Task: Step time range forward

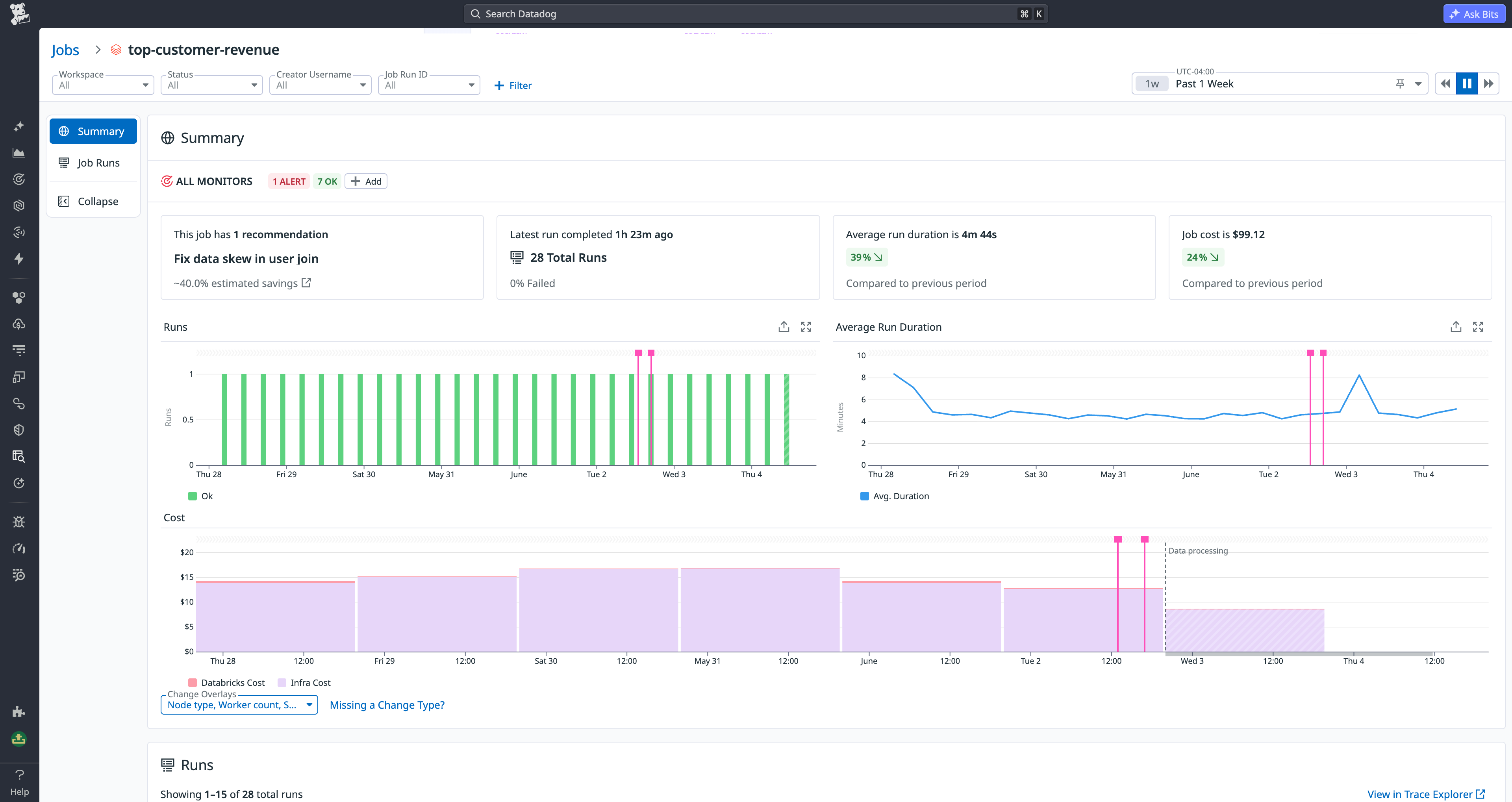Action: tap(1488, 83)
